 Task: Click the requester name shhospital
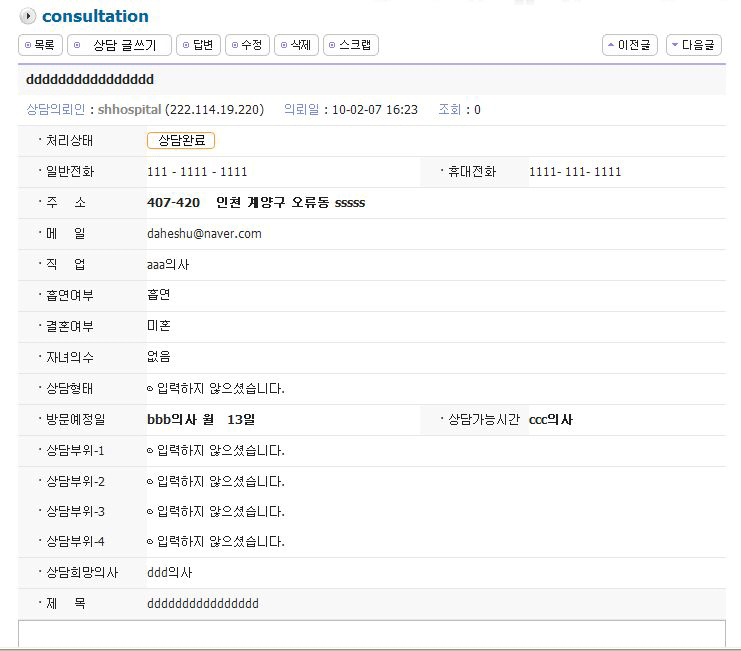coord(129,109)
